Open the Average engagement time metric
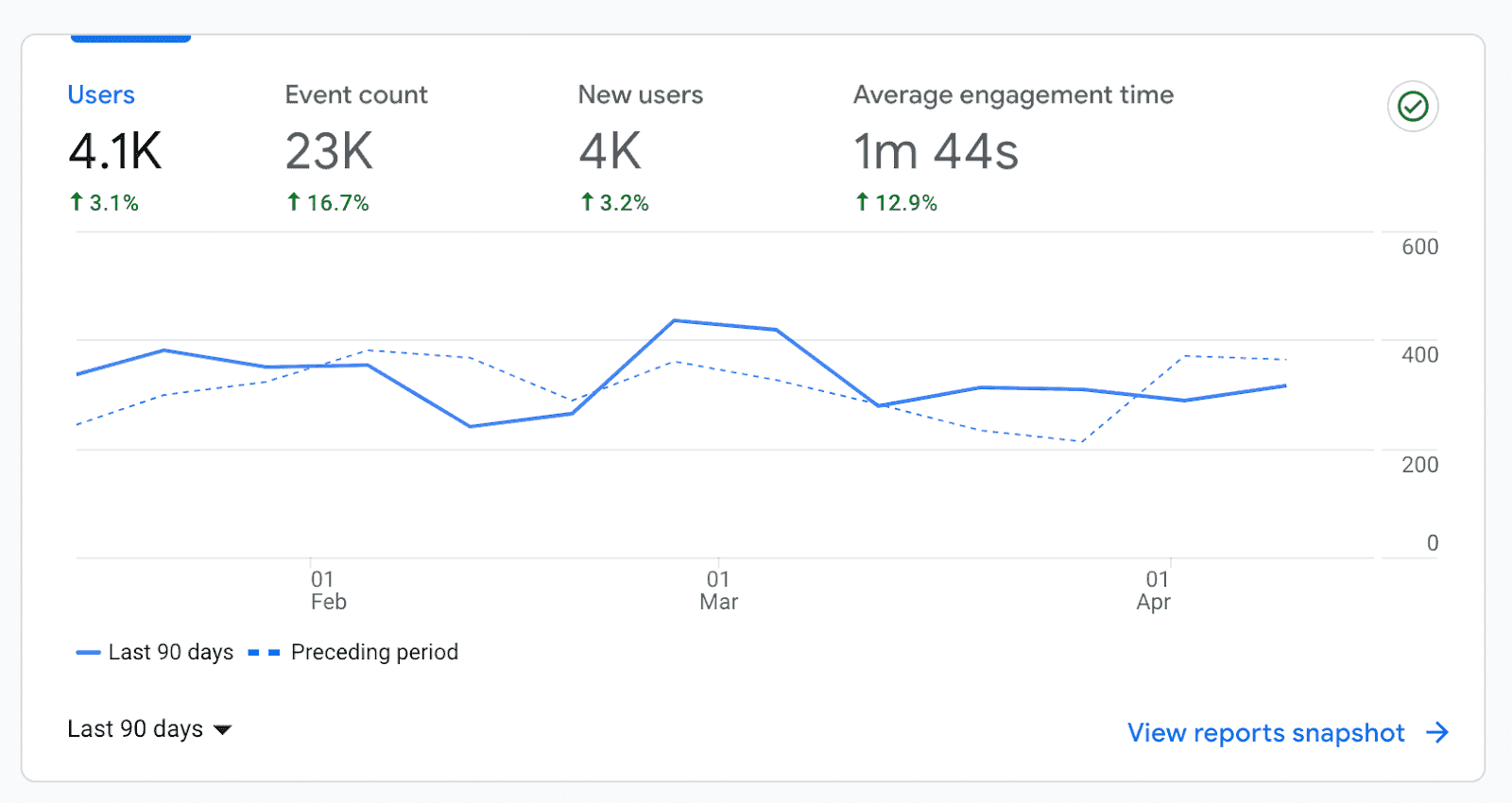The image size is (1512, 803). 1013,95
